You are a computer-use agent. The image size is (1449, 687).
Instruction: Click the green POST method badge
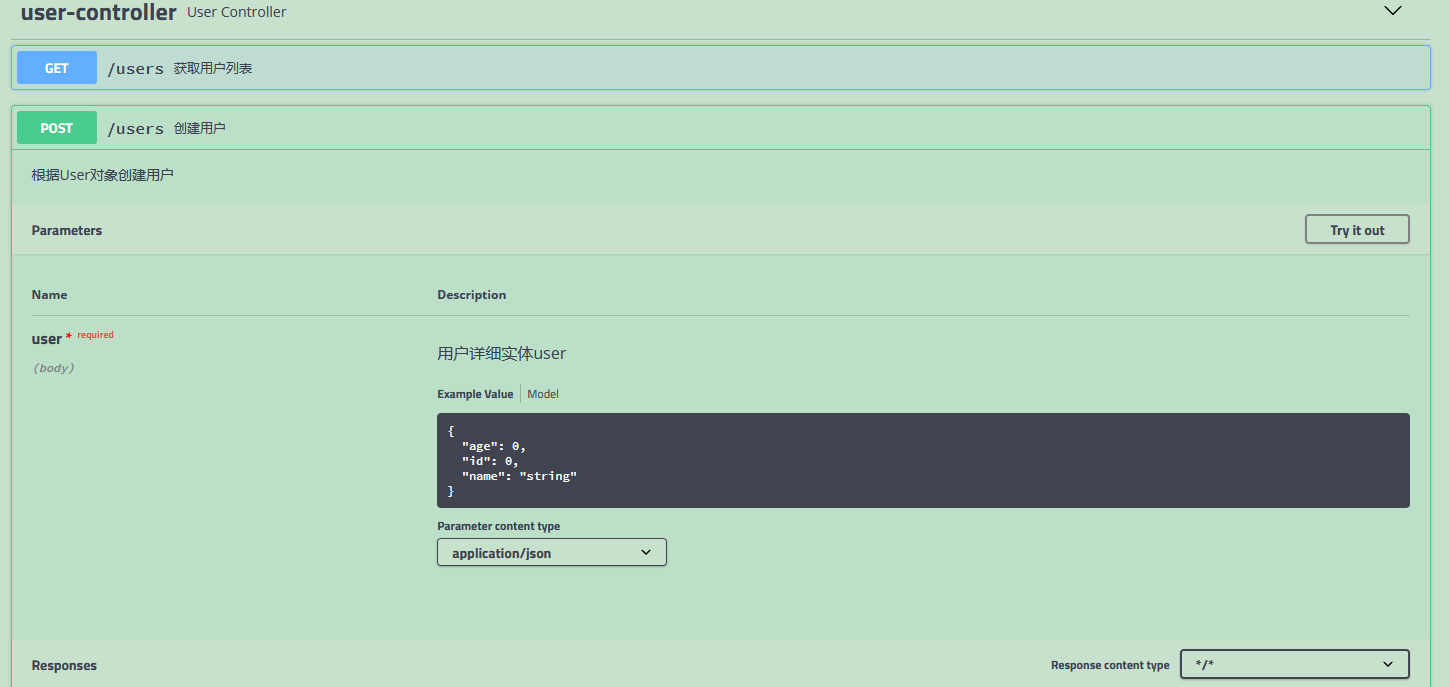click(x=57, y=128)
